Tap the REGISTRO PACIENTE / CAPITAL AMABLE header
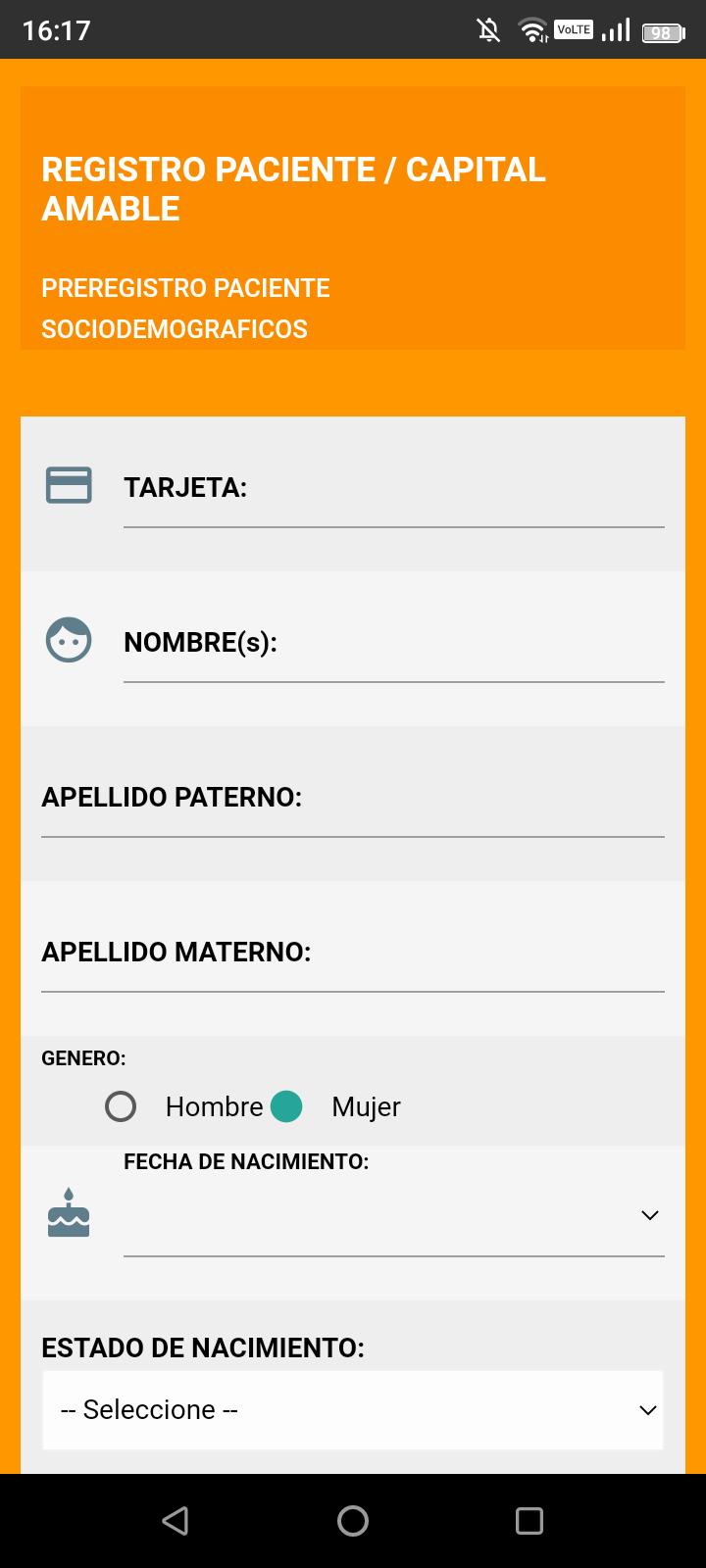This screenshot has width=706, height=1568. [293, 189]
